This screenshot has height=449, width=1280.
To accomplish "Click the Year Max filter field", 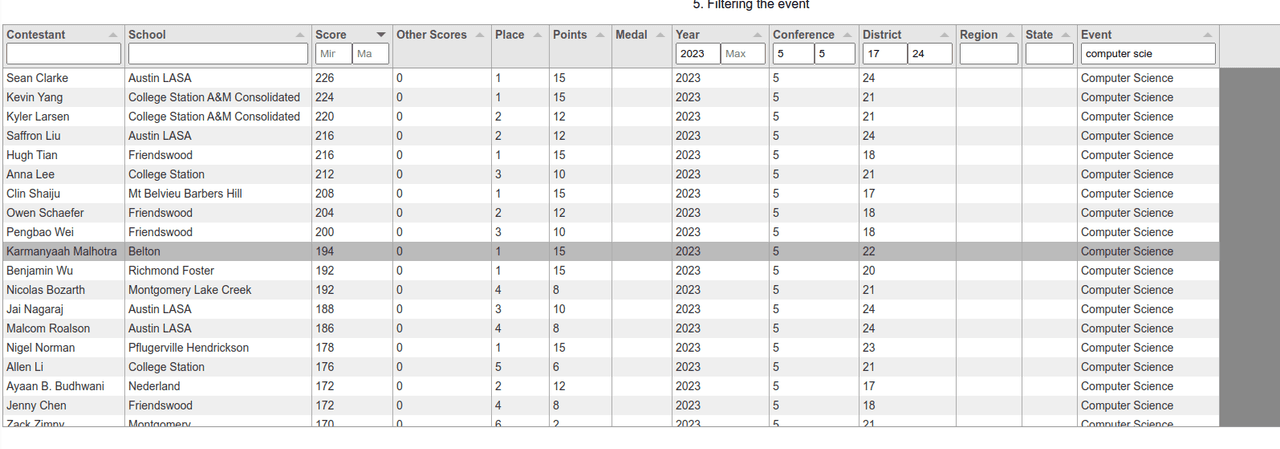I will (x=743, y=54).
